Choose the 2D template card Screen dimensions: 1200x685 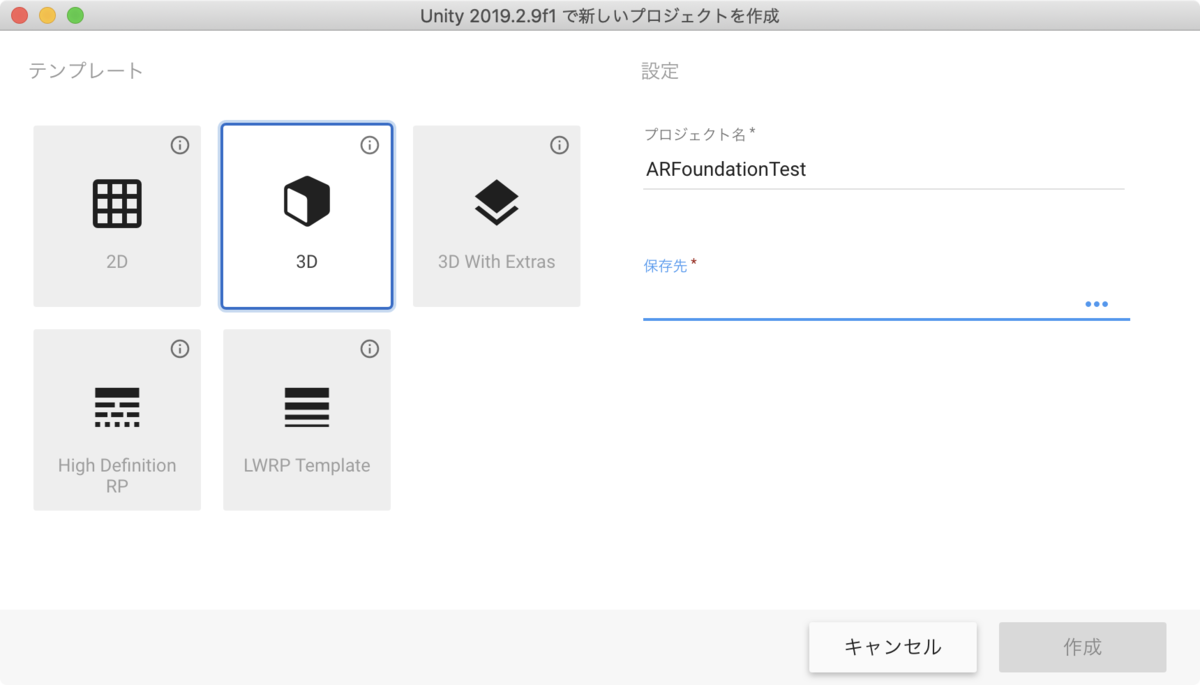point(117,215)
